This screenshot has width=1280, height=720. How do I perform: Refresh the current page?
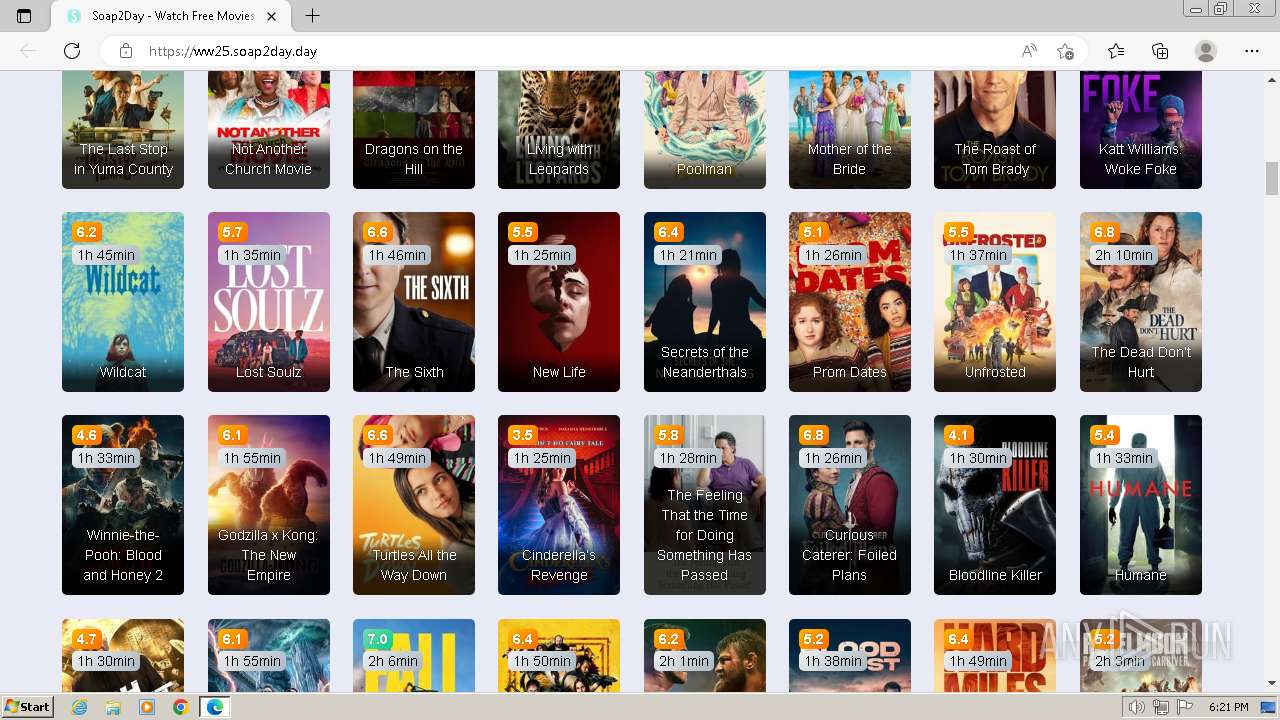(x=72, y=51)
